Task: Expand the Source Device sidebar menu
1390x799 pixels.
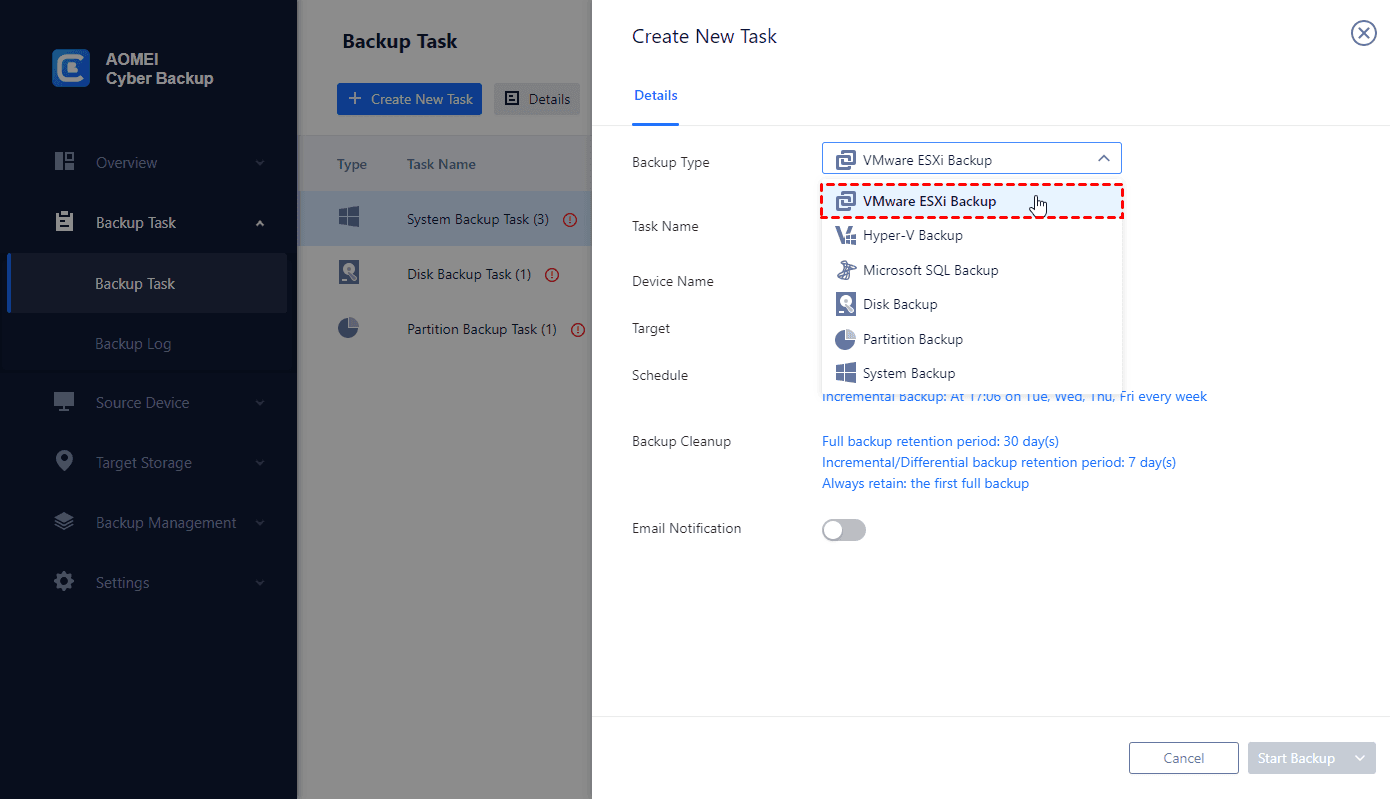Action: [x=160, y=403]
